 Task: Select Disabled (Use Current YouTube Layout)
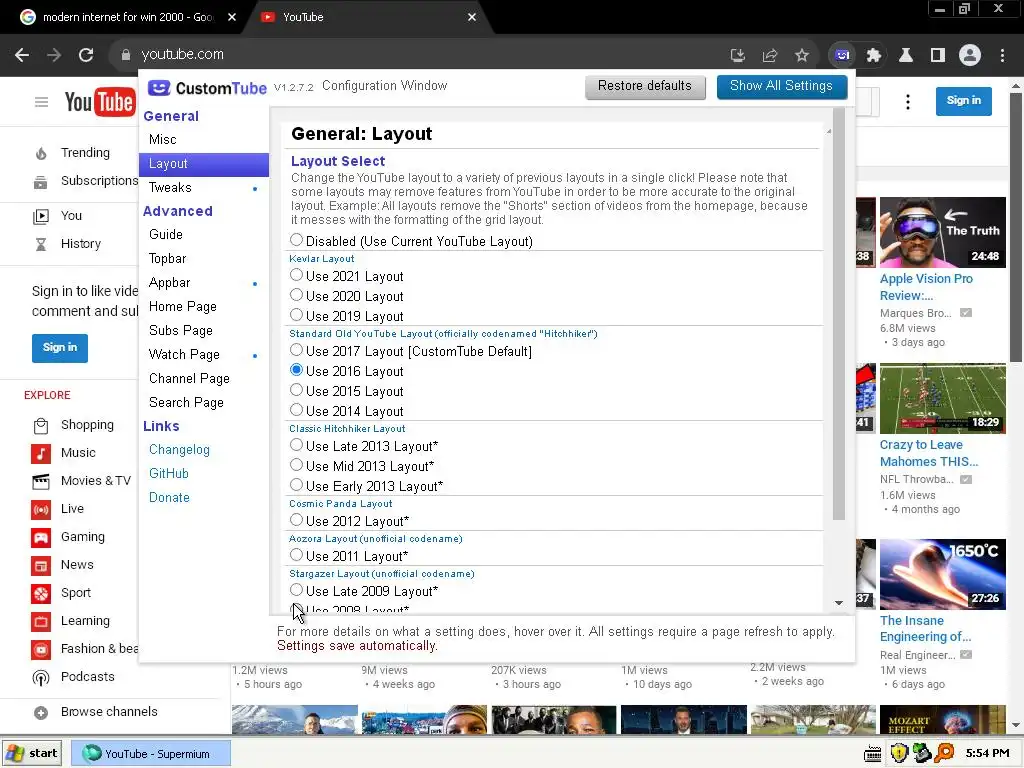[x=296, y=240]
